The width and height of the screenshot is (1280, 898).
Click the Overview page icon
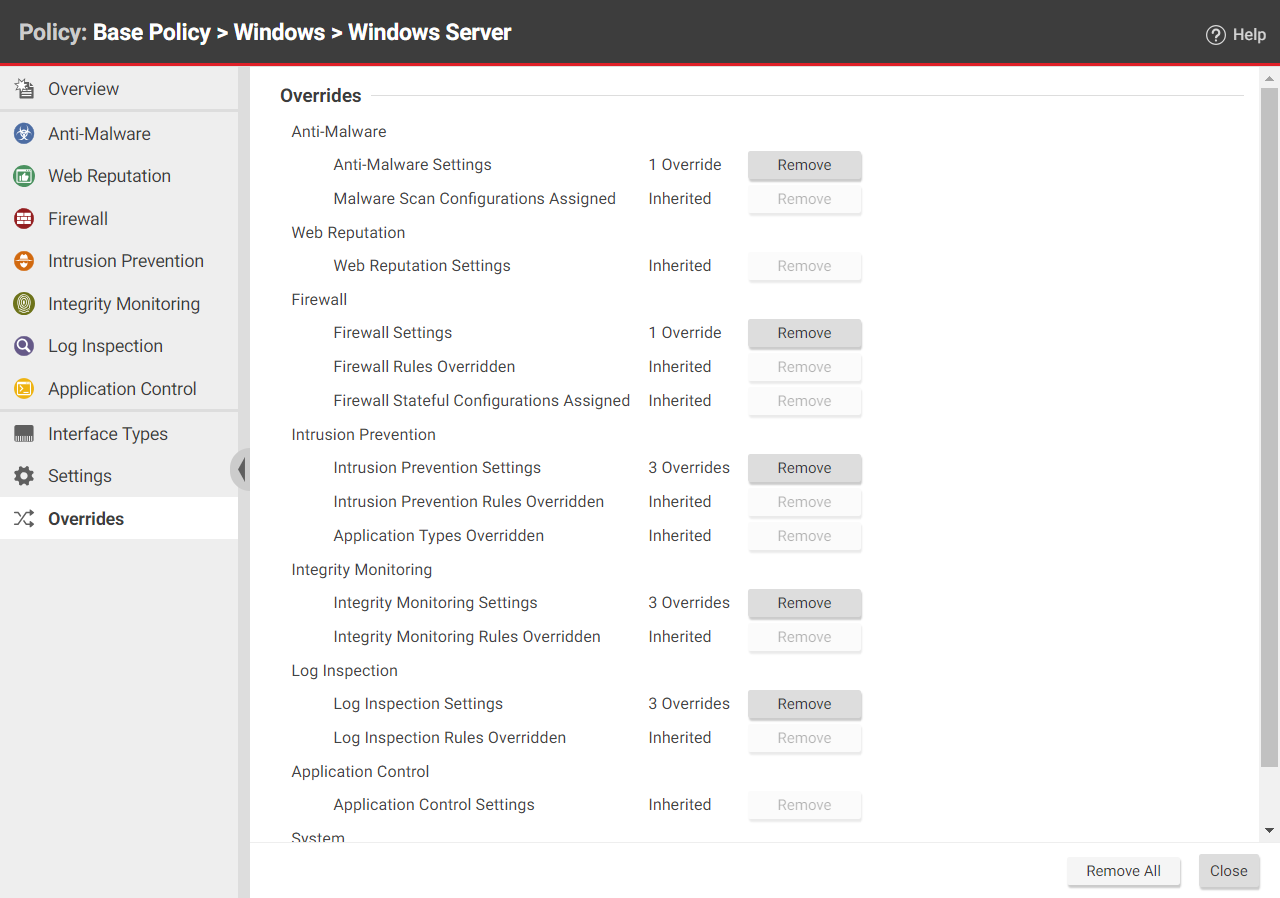23,88
